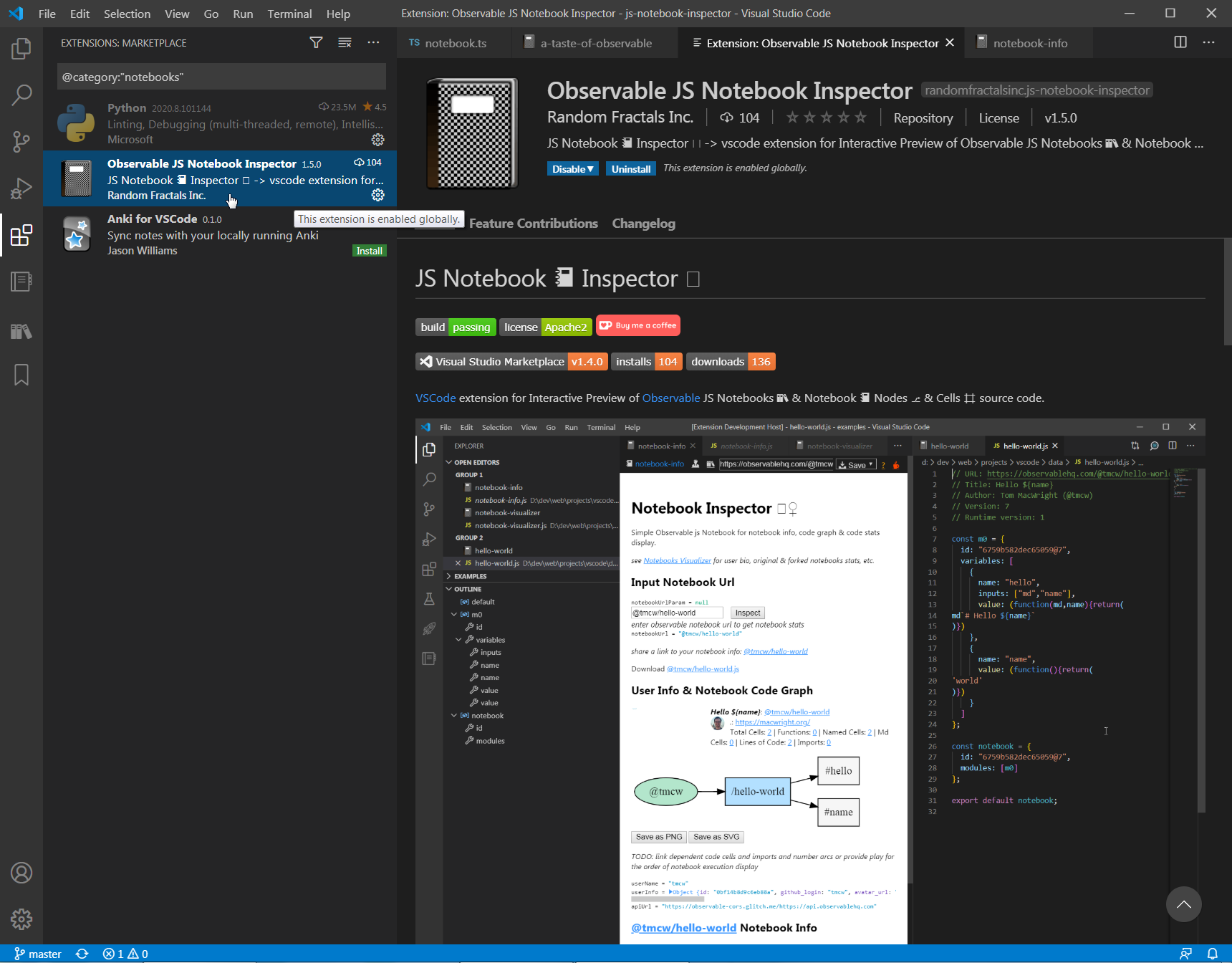Open the VSCode hyperlink in description
The height and width of the screenshot is (963, 1232).
(x=435, y=398)
